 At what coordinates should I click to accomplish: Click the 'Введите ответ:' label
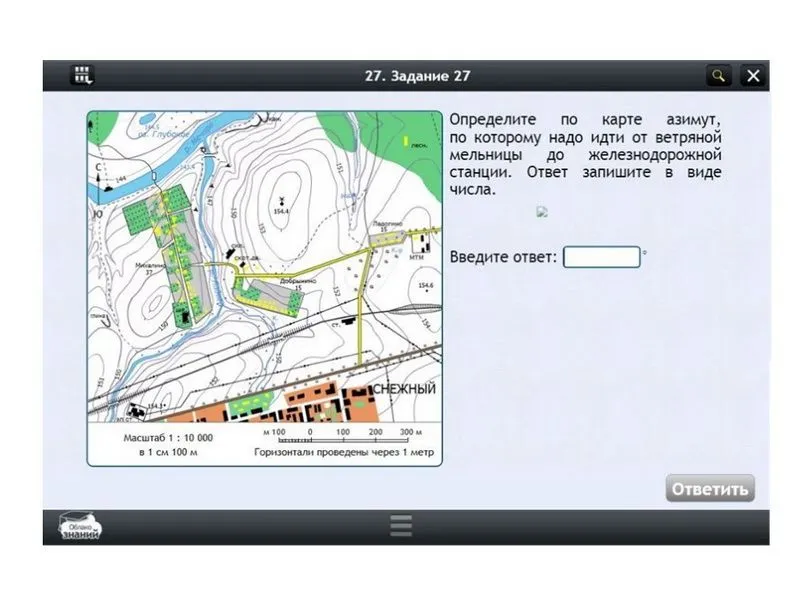pos(503,257)
